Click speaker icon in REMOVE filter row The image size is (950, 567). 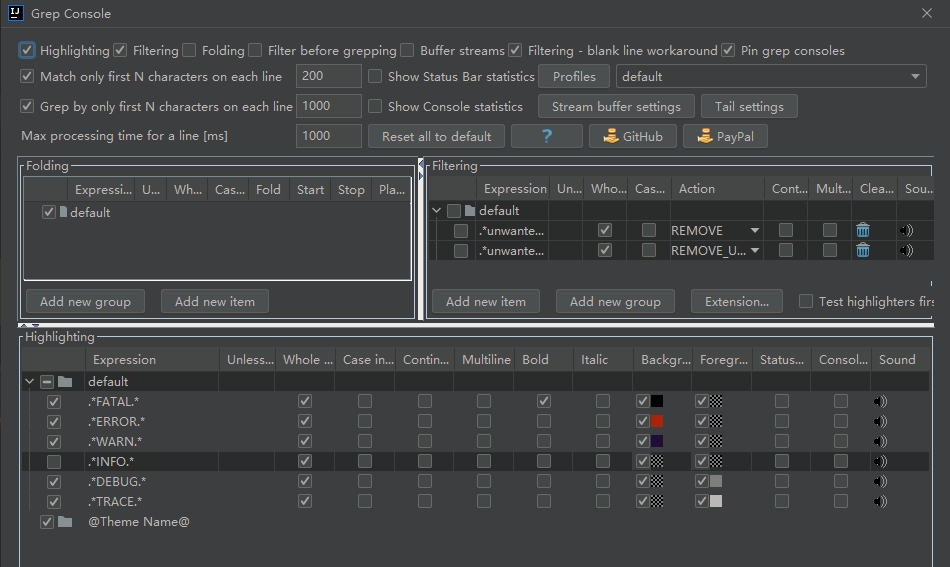click(x=906, y=230)
